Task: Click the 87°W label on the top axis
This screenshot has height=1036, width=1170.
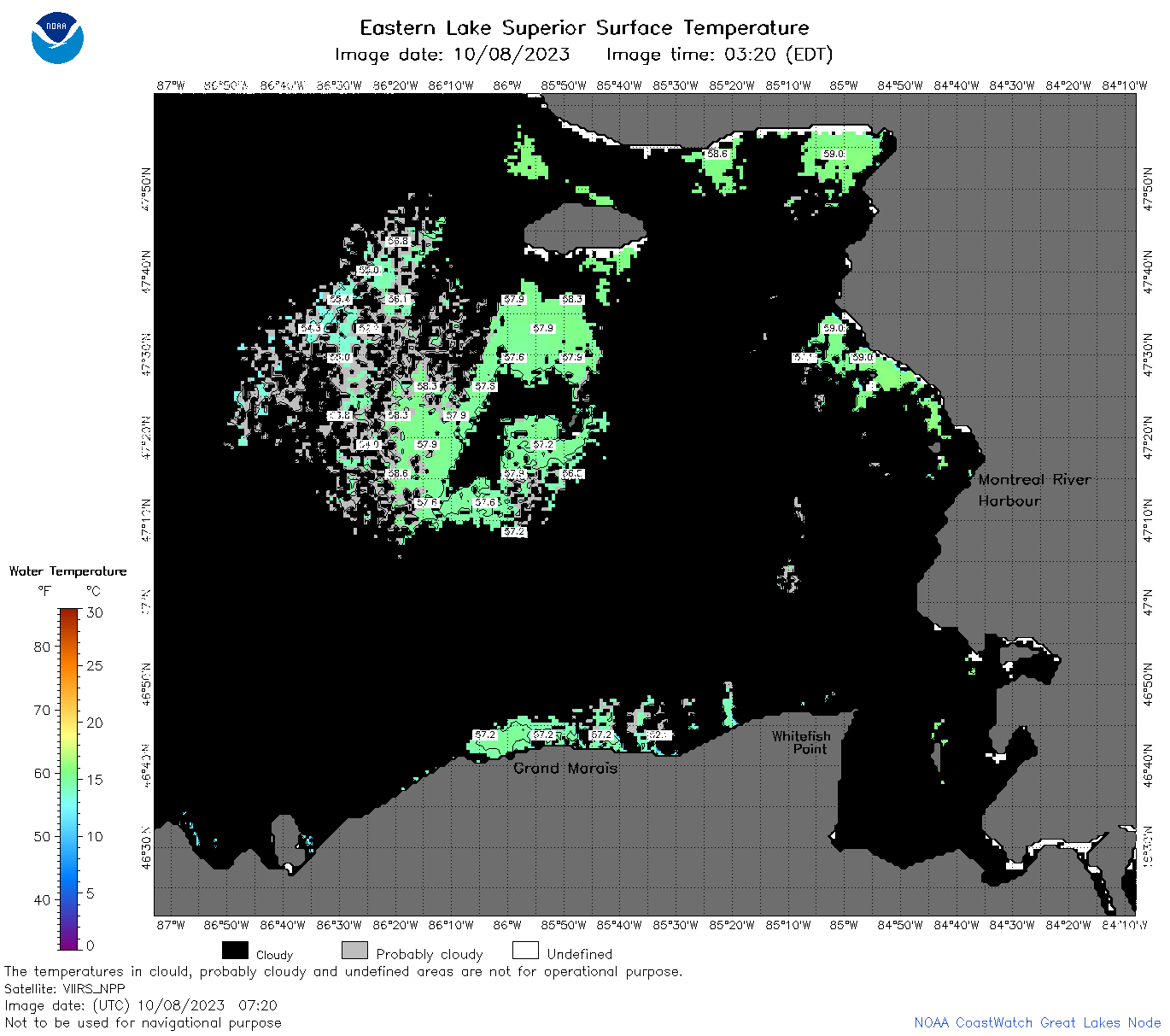Action: (171, 85)
